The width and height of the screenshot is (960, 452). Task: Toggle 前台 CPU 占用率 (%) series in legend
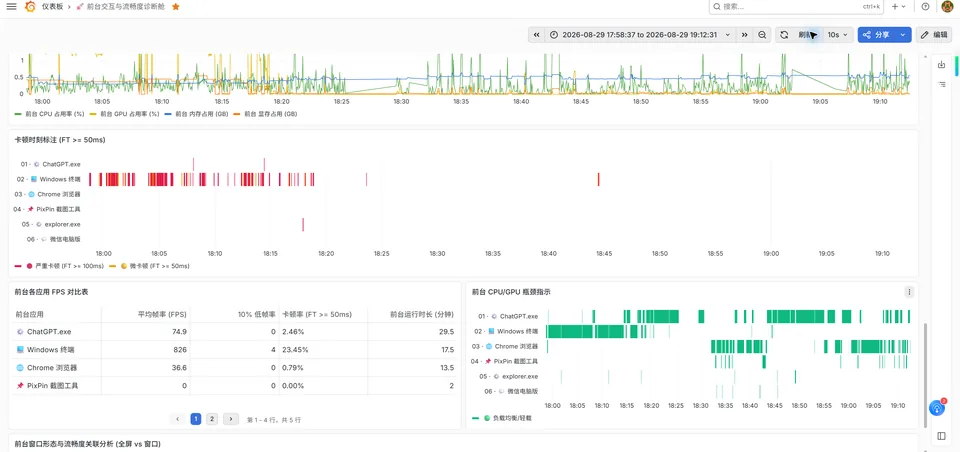pyautogui.click(x=55, y=114)
